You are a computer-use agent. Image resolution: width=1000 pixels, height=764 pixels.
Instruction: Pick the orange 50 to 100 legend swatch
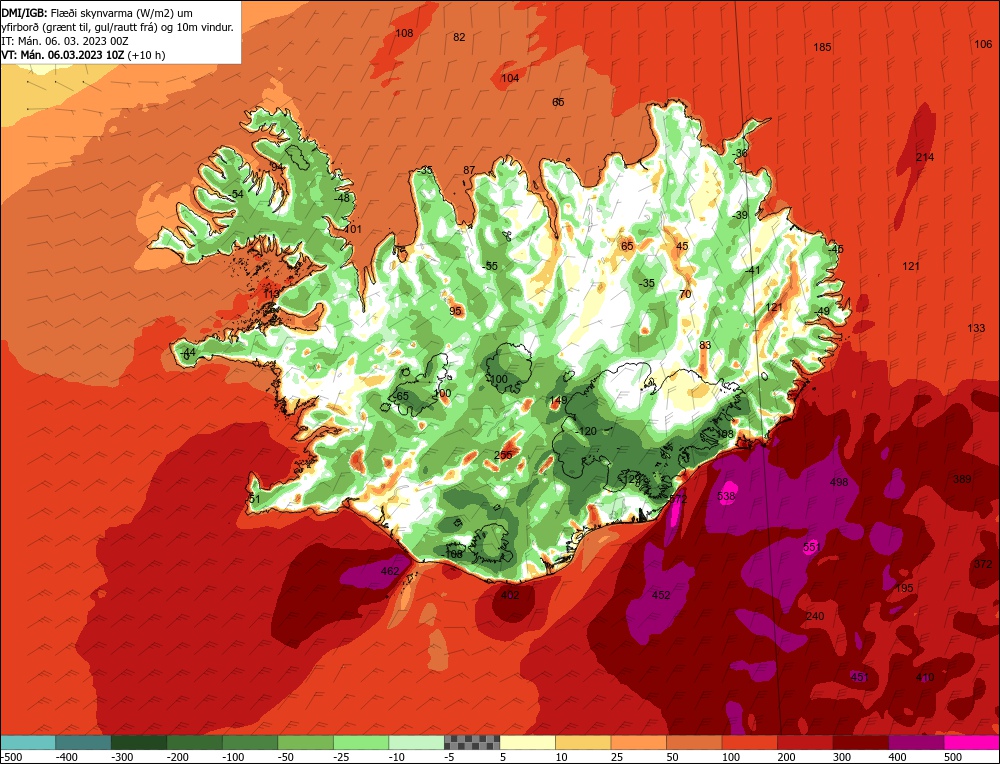tap(694, 742)
